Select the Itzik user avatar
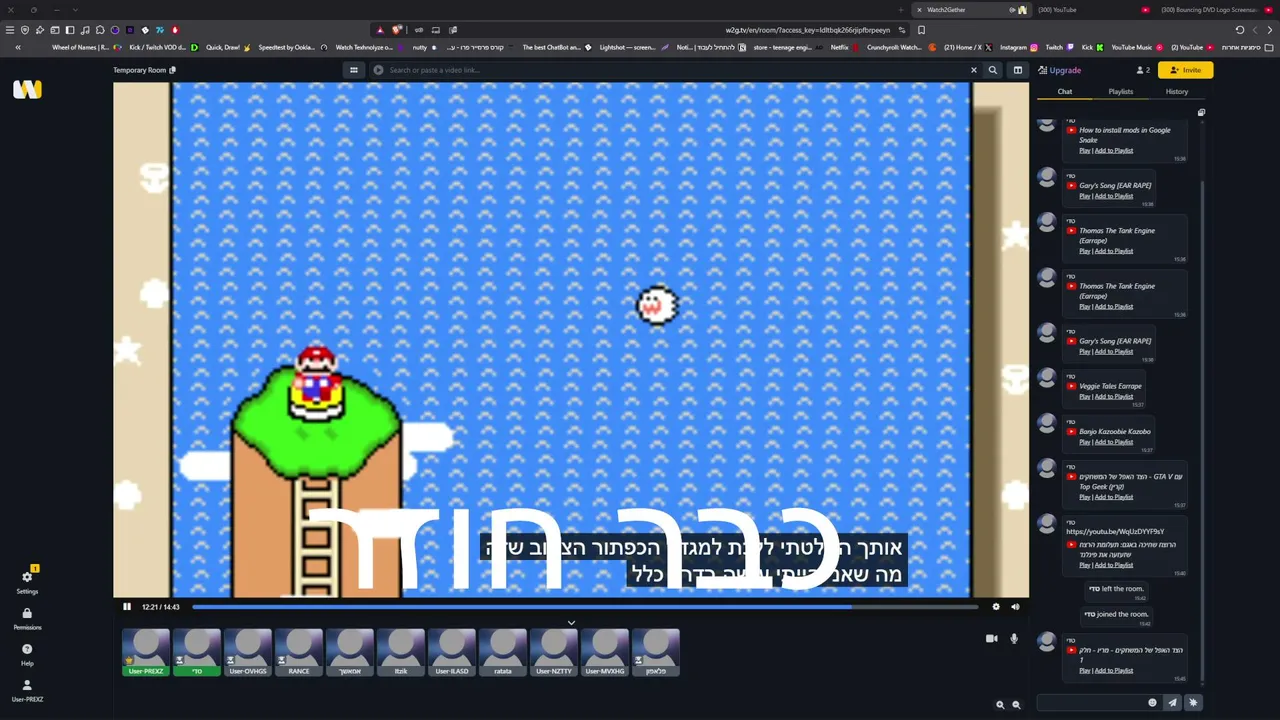The image size is (1280, 720). [401, 652]
